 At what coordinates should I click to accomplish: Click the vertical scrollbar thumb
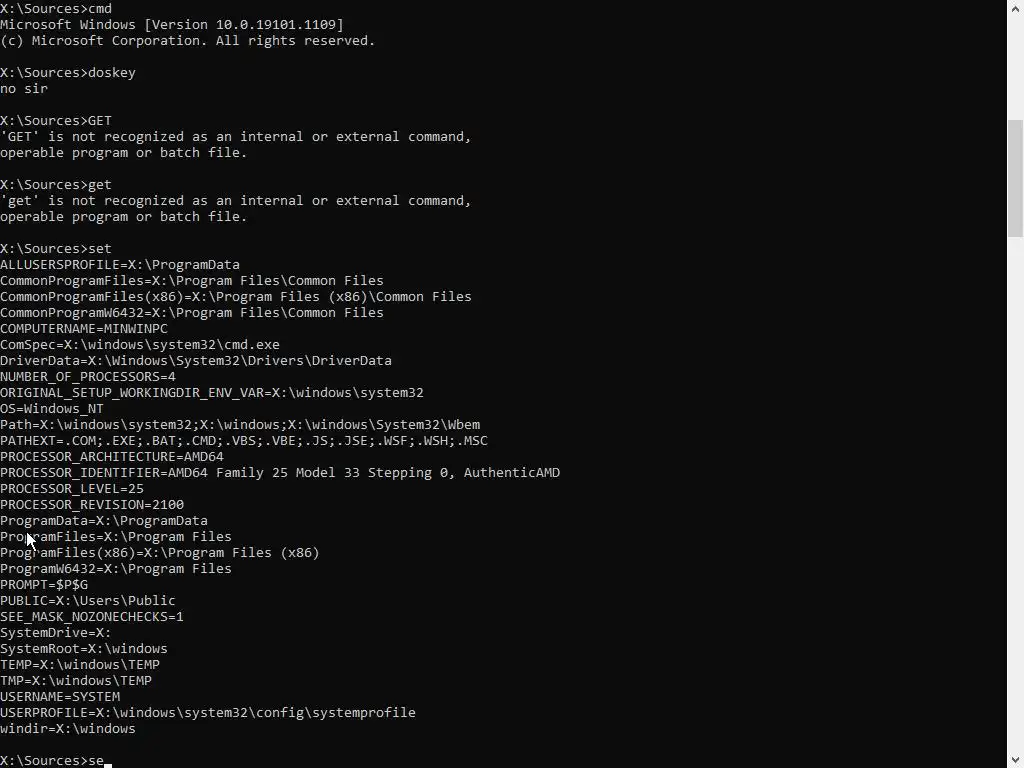tap(1015, 180)
